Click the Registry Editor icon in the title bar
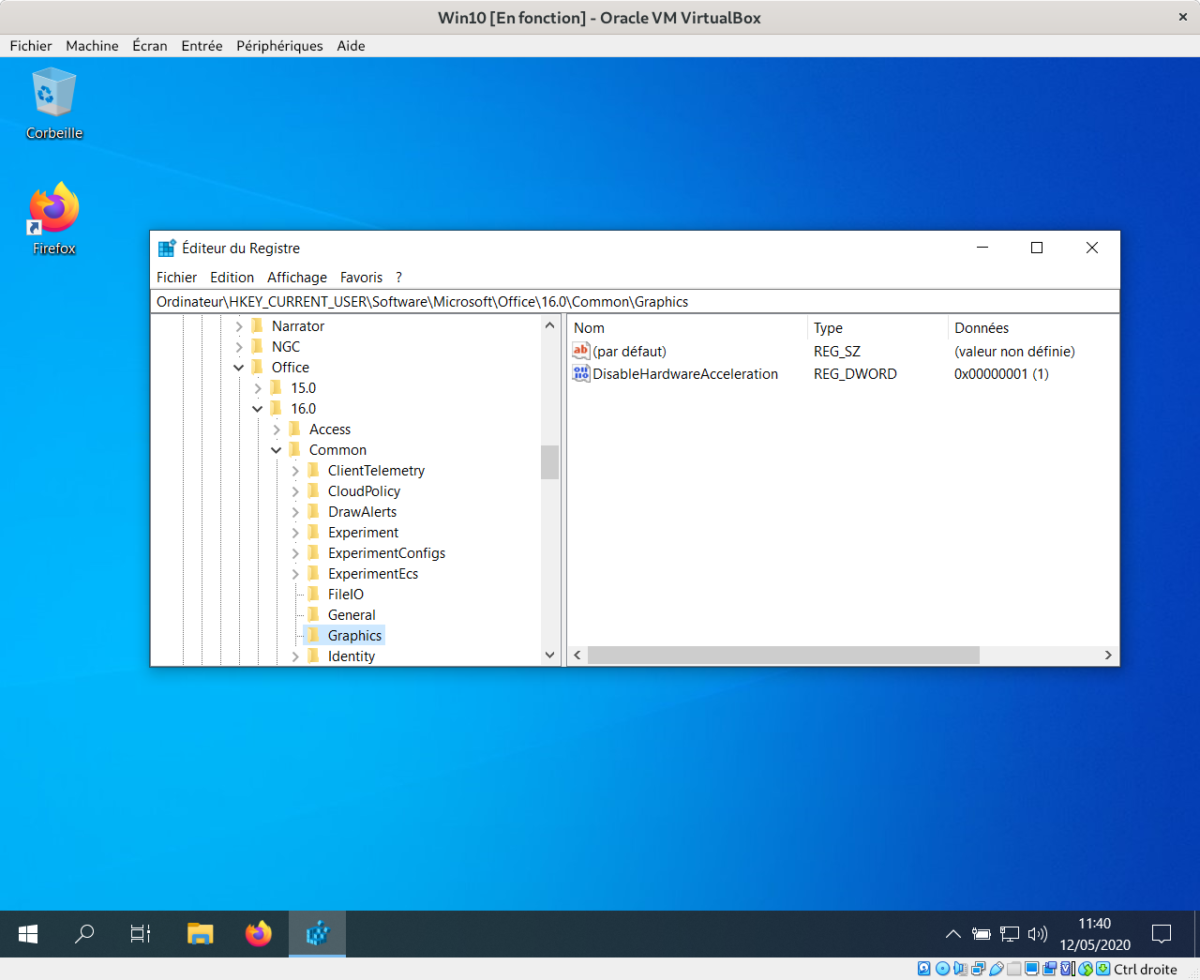The width and height of the screenshot is (1200, 980). 165,247
